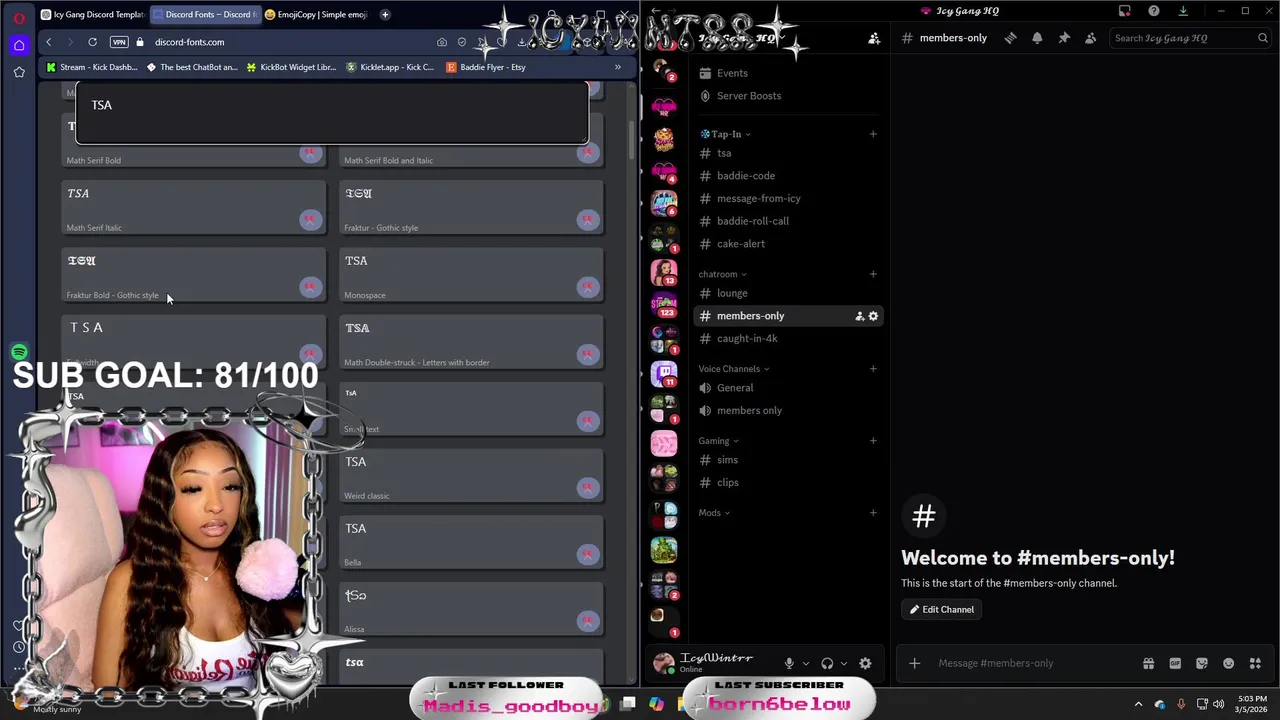Image resolution: width=1280 pixels, height=720 pixels.
Task: Search Icy Gang HQ search box
Action: coord(1190,38)
